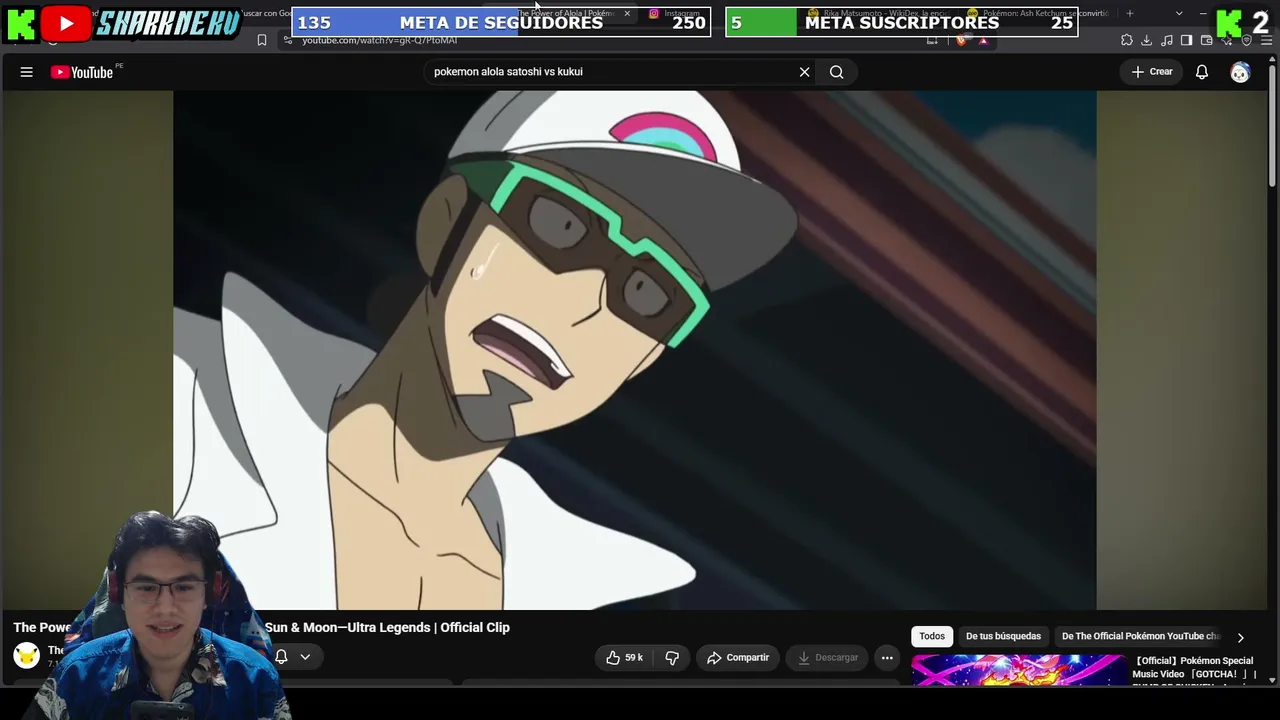
Task: Open the more actions ellipsis menu
Action: [x=887, y=657]
